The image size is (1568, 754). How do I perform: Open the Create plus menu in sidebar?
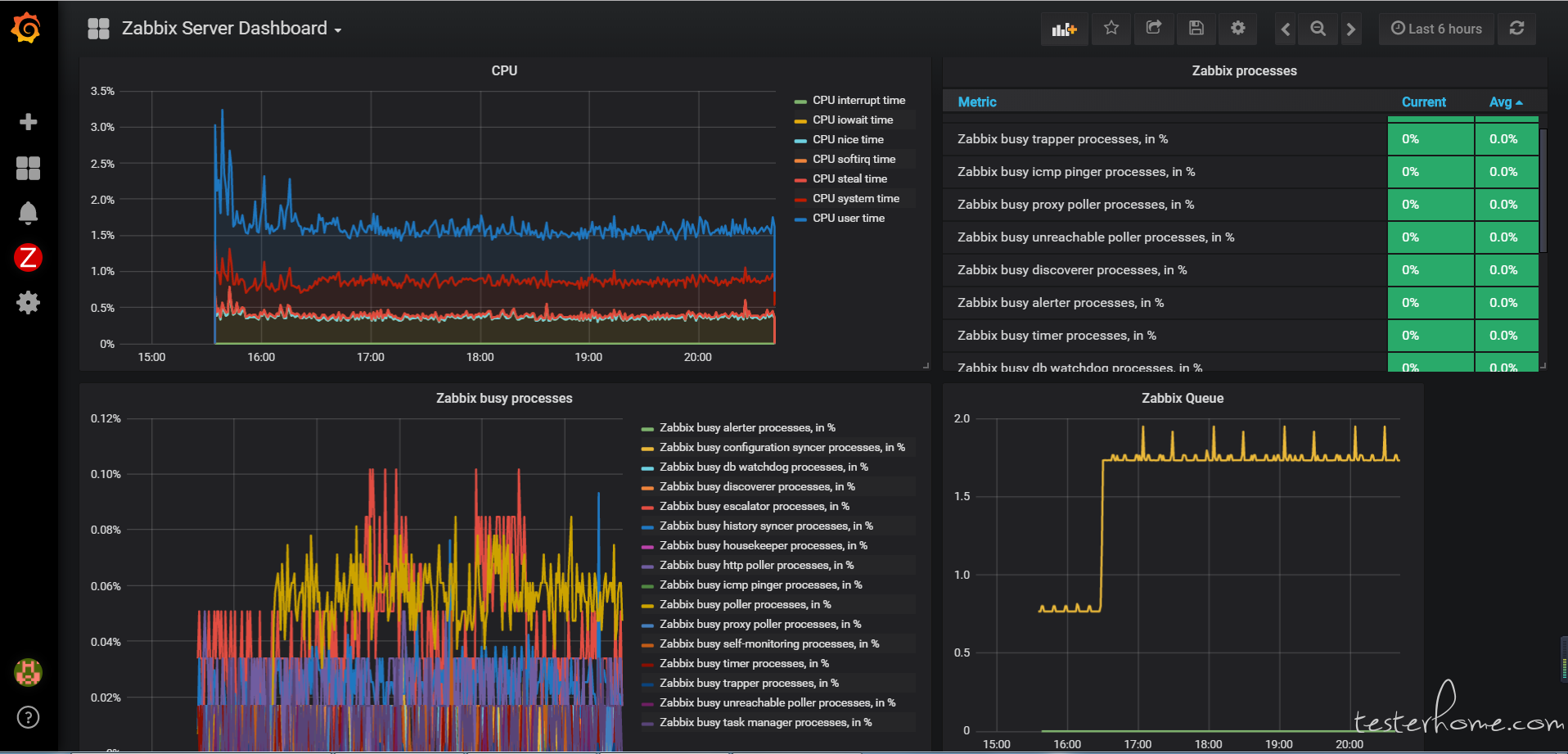[x=28, y=122]
